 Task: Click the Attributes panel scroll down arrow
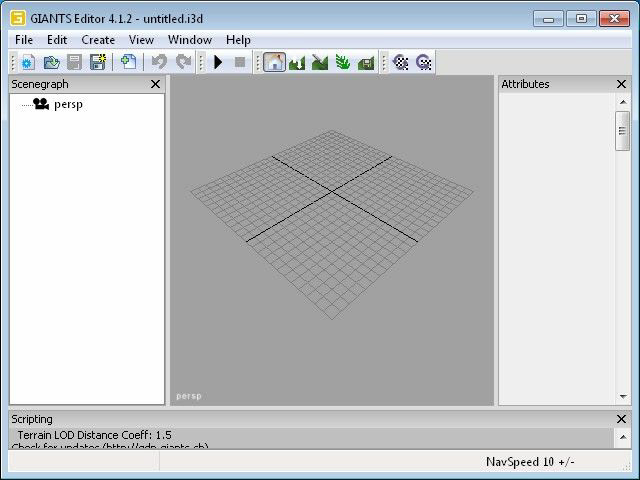coord(622,398)
